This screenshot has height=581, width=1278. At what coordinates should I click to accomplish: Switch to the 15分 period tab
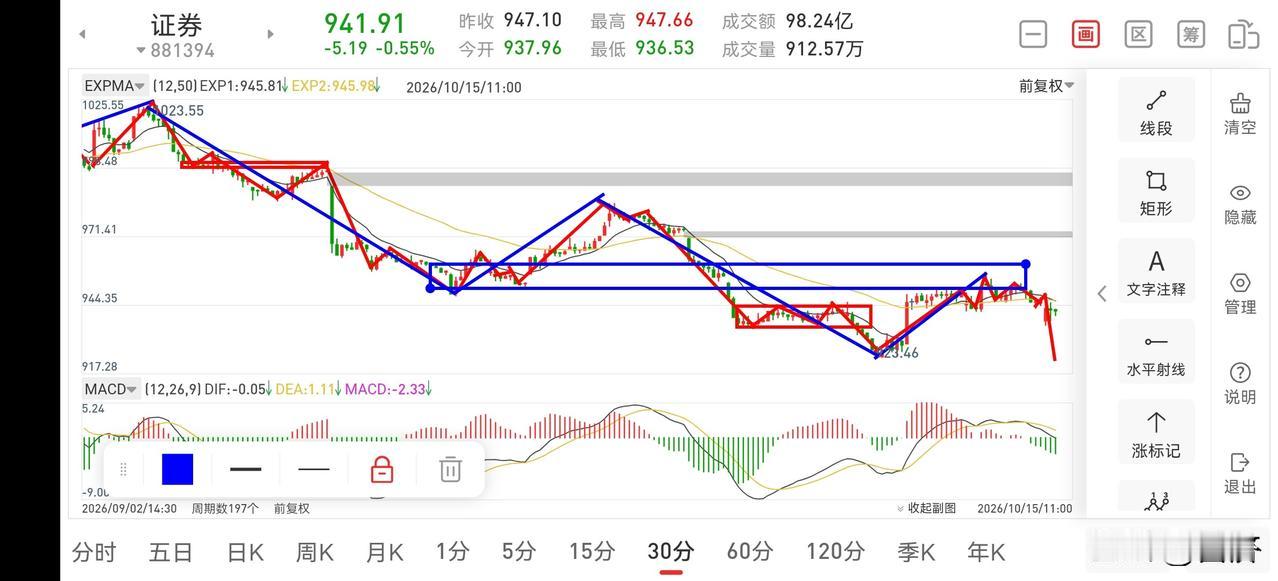point(592,551)
